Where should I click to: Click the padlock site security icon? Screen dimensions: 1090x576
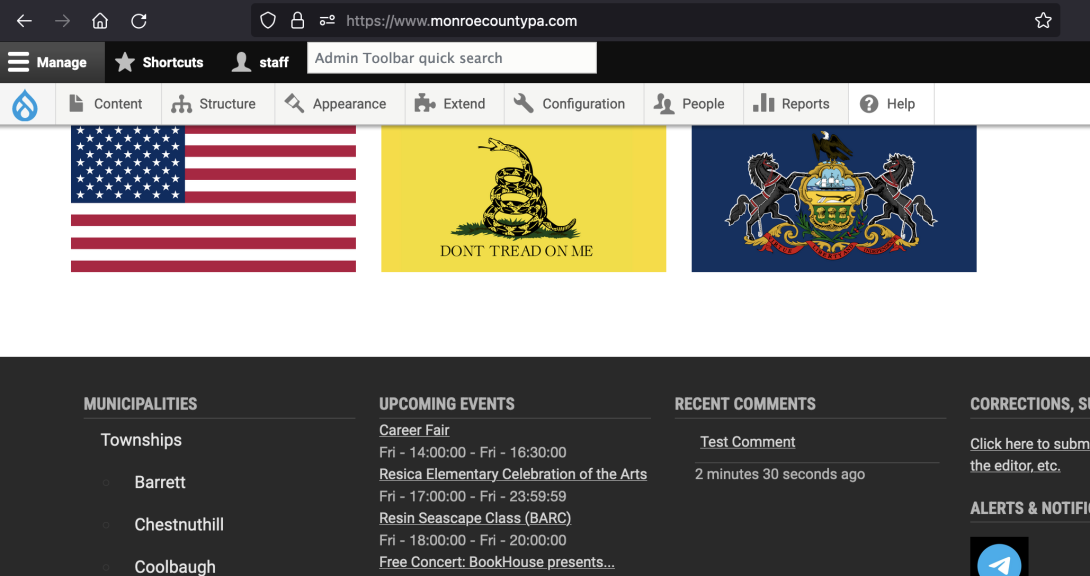(298, 21)
